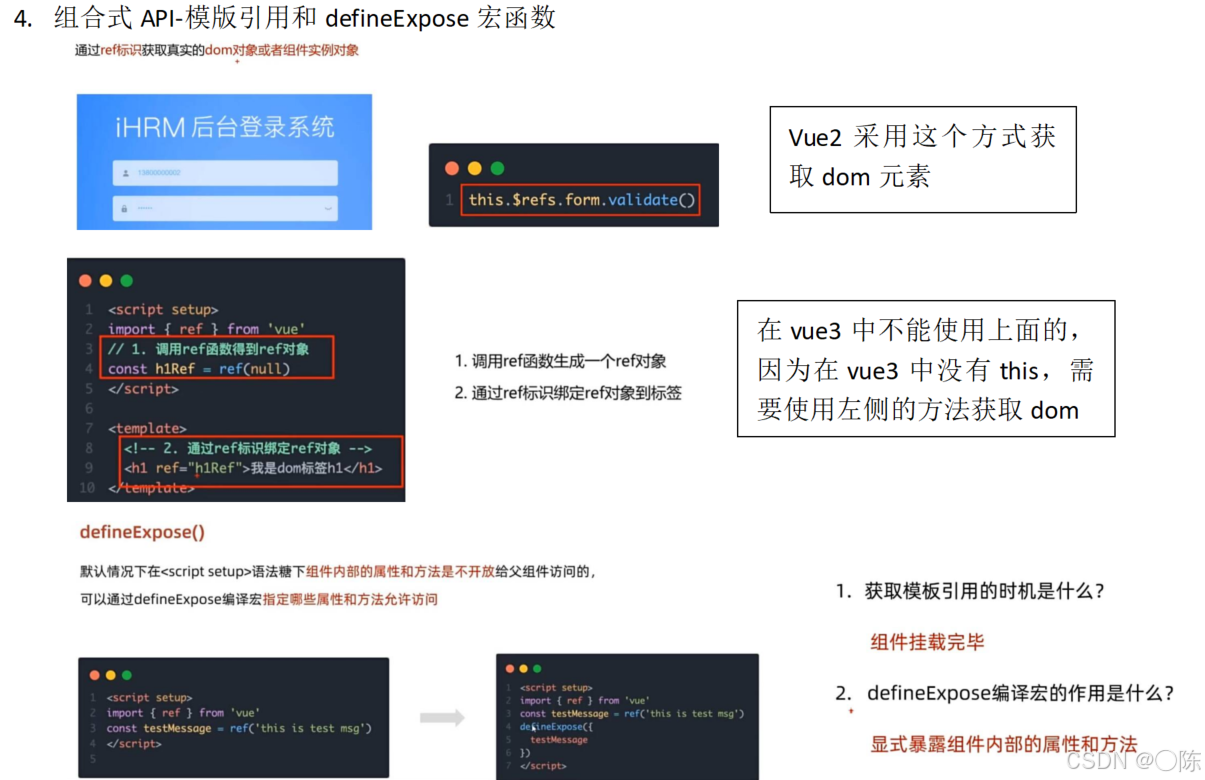Click the yellow dot on the left defineExpose code snippet
Screen dimensions: 1205x780
click(x=111, y=675)
